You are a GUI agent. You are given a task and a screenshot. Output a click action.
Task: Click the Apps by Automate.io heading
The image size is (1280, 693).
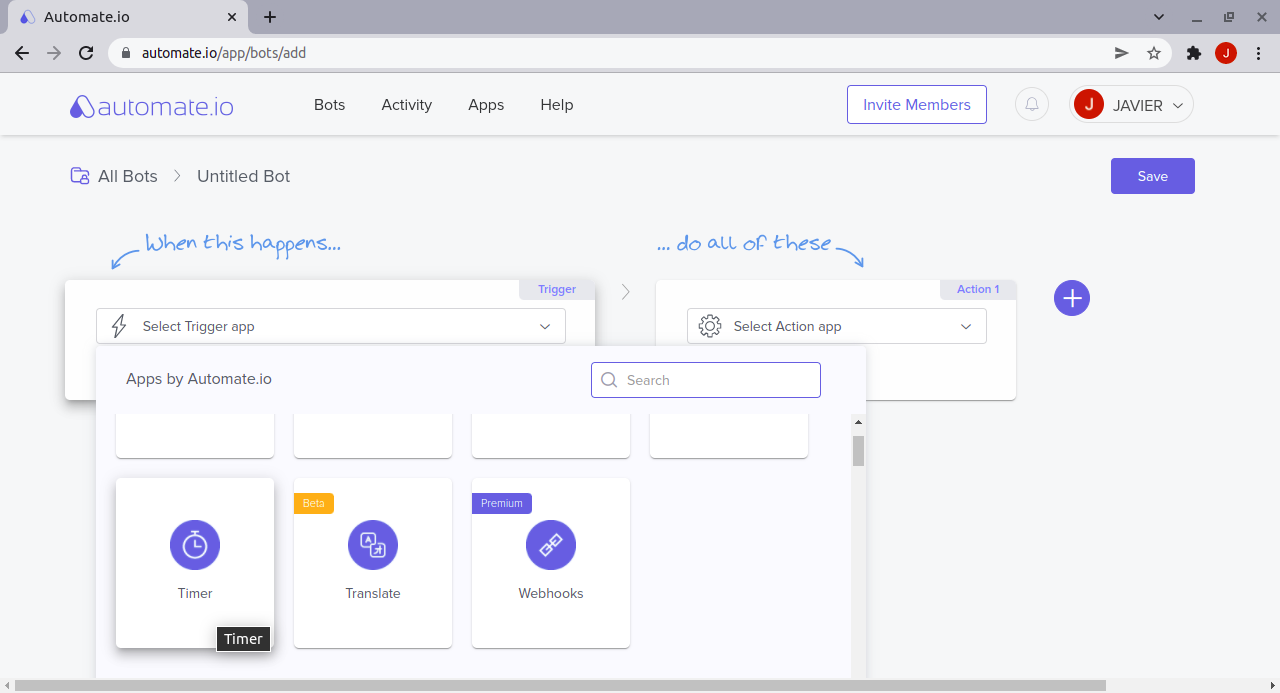coord(199,379)
